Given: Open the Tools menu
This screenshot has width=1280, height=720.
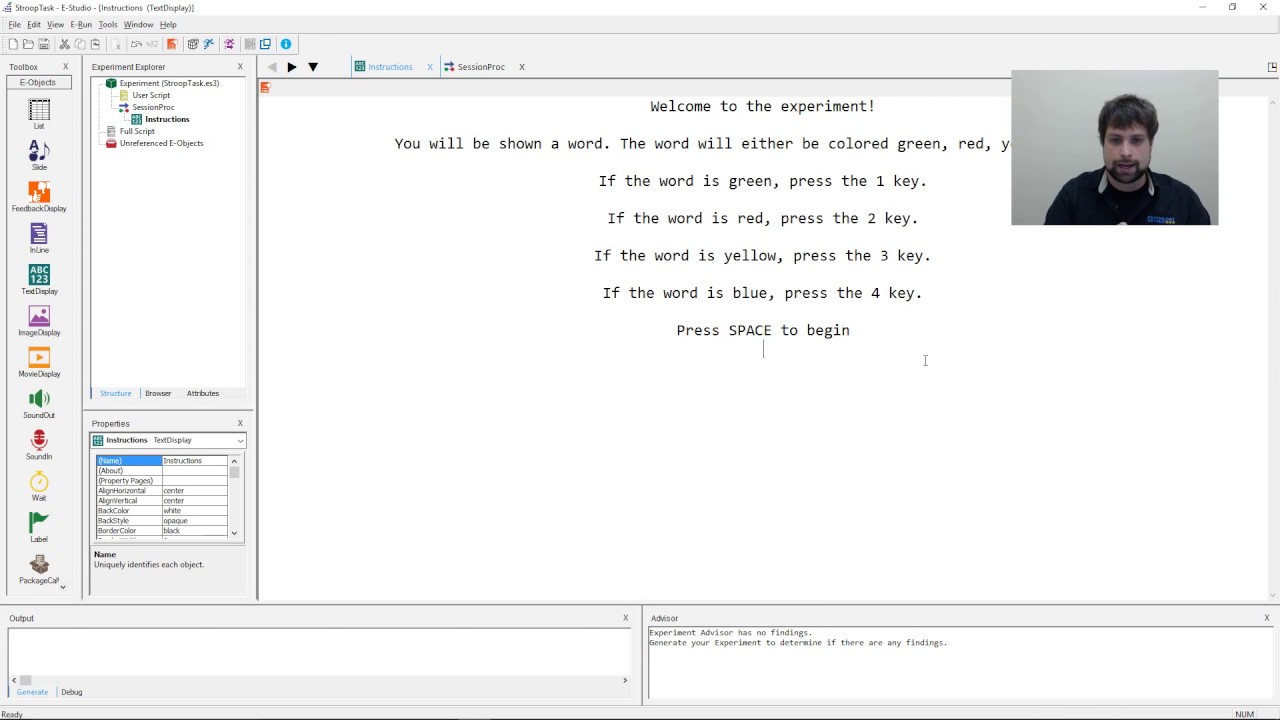Looking at the screenshot, I should pyautogui.click(x=108, y=24).
